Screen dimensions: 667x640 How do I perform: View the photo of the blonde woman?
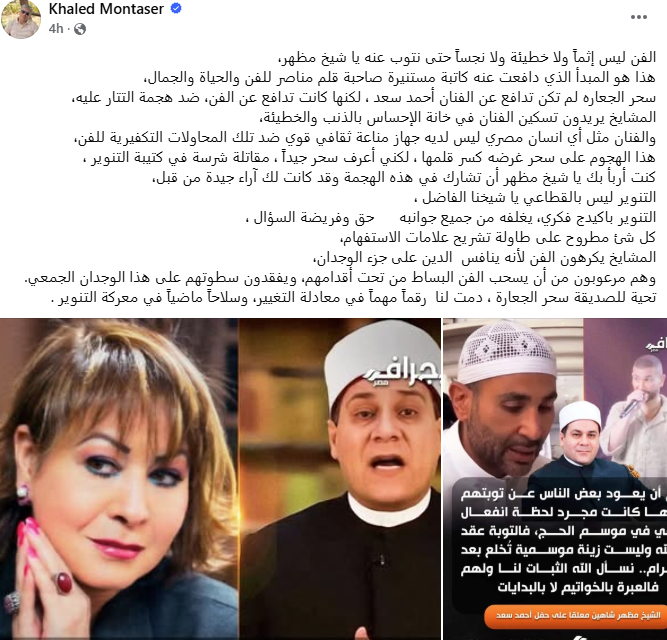coord(119,479)
